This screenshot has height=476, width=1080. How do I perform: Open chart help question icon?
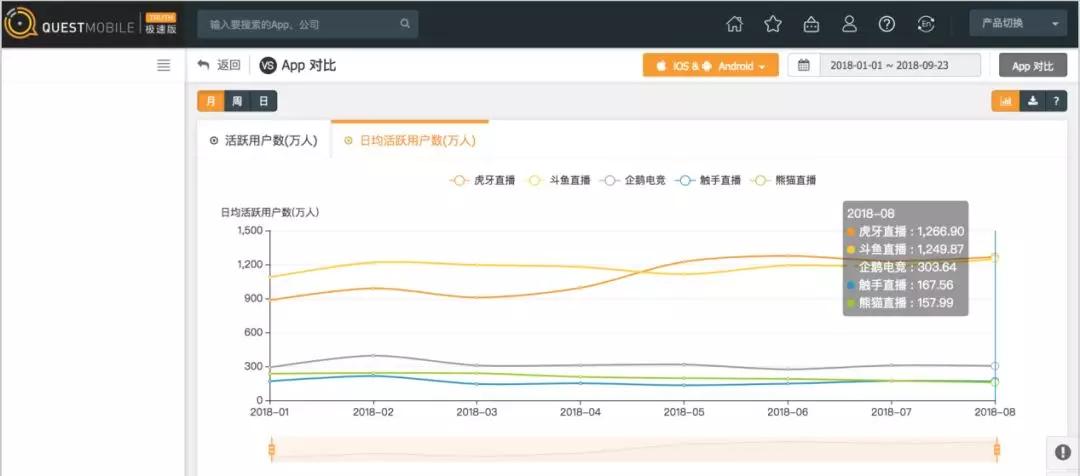pyautogui.click(x=1057, y=101)
